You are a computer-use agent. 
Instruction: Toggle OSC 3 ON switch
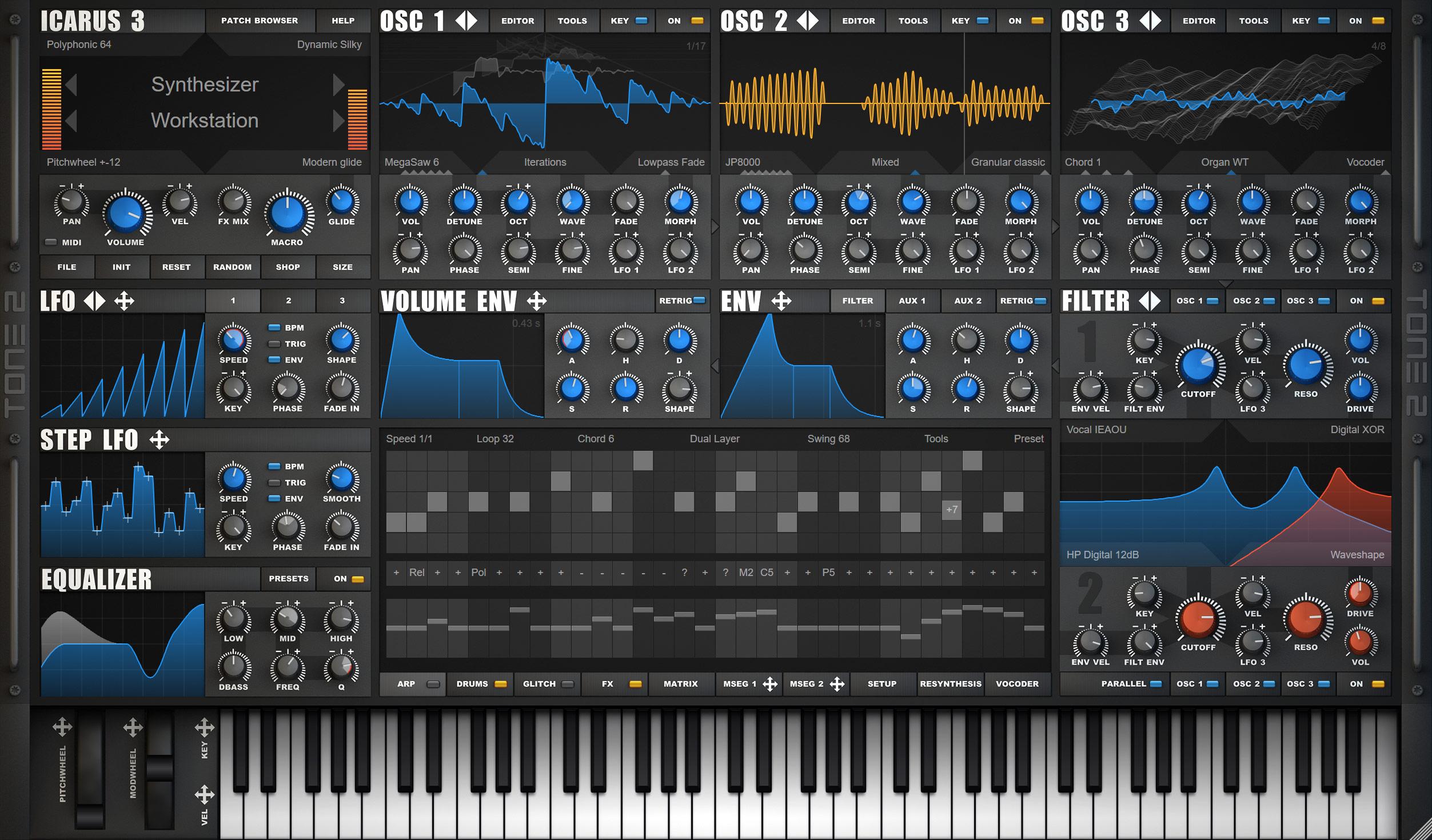coord(1365,21)
